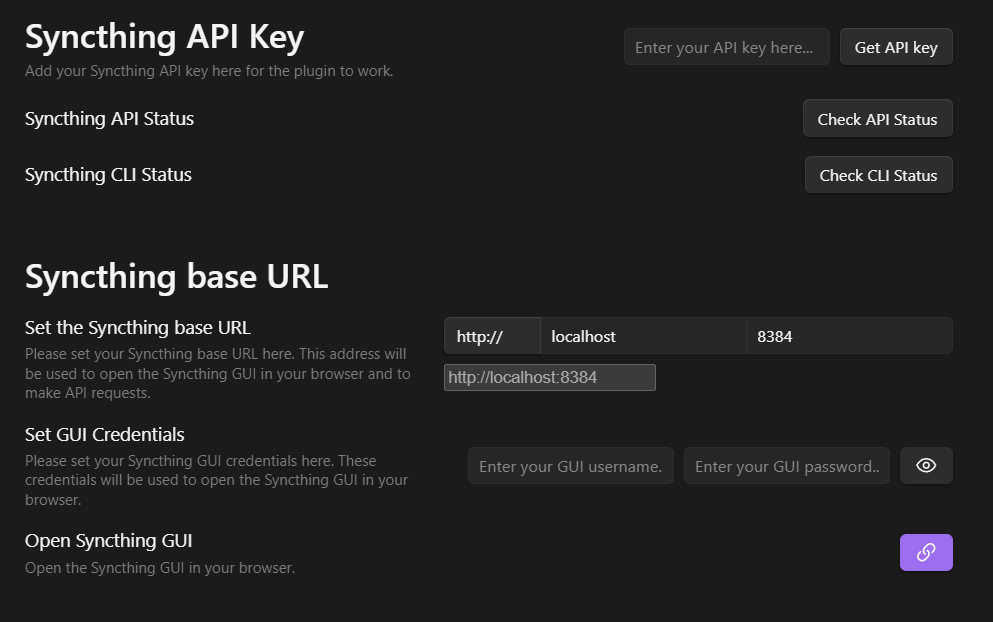Select the http://localhost:8384 preview box
Image resolution: width=993 pixels, height=622 pixels.
(x=550, y=378)
